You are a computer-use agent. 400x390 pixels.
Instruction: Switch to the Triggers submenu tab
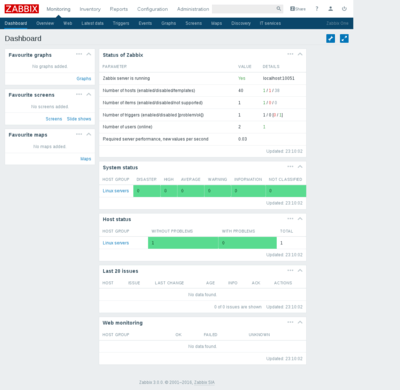(x=121, y=23)
